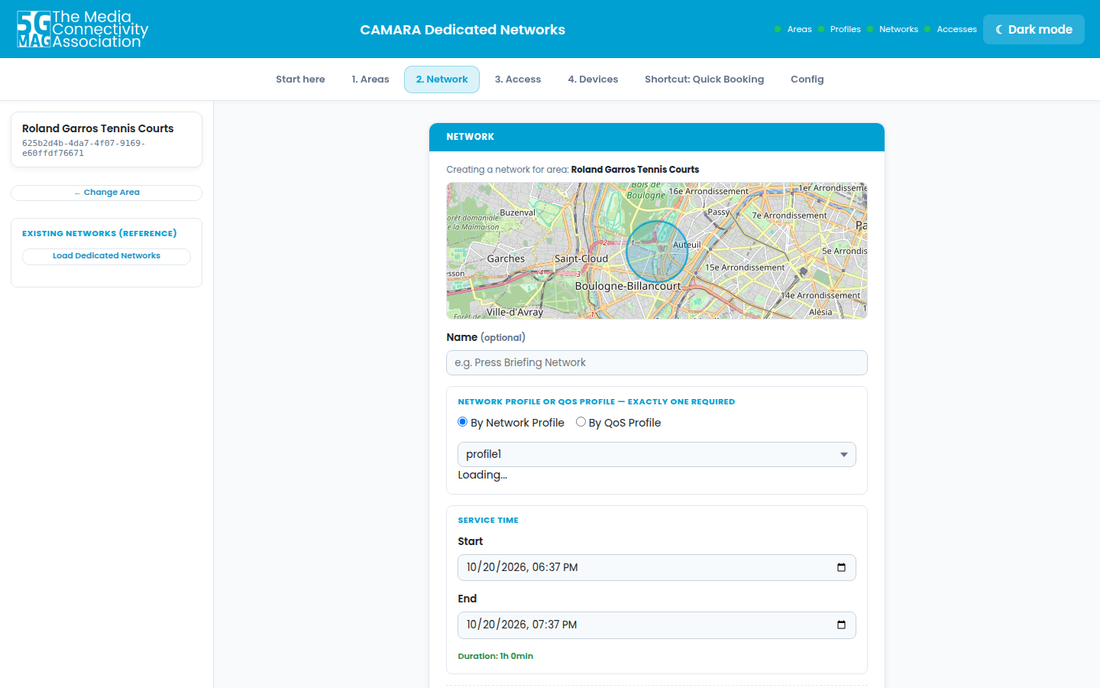The width and height of the screenshot is (1100, 688).
Task: Click the NETWORK panel header
Action: click(x=657, y=137)
